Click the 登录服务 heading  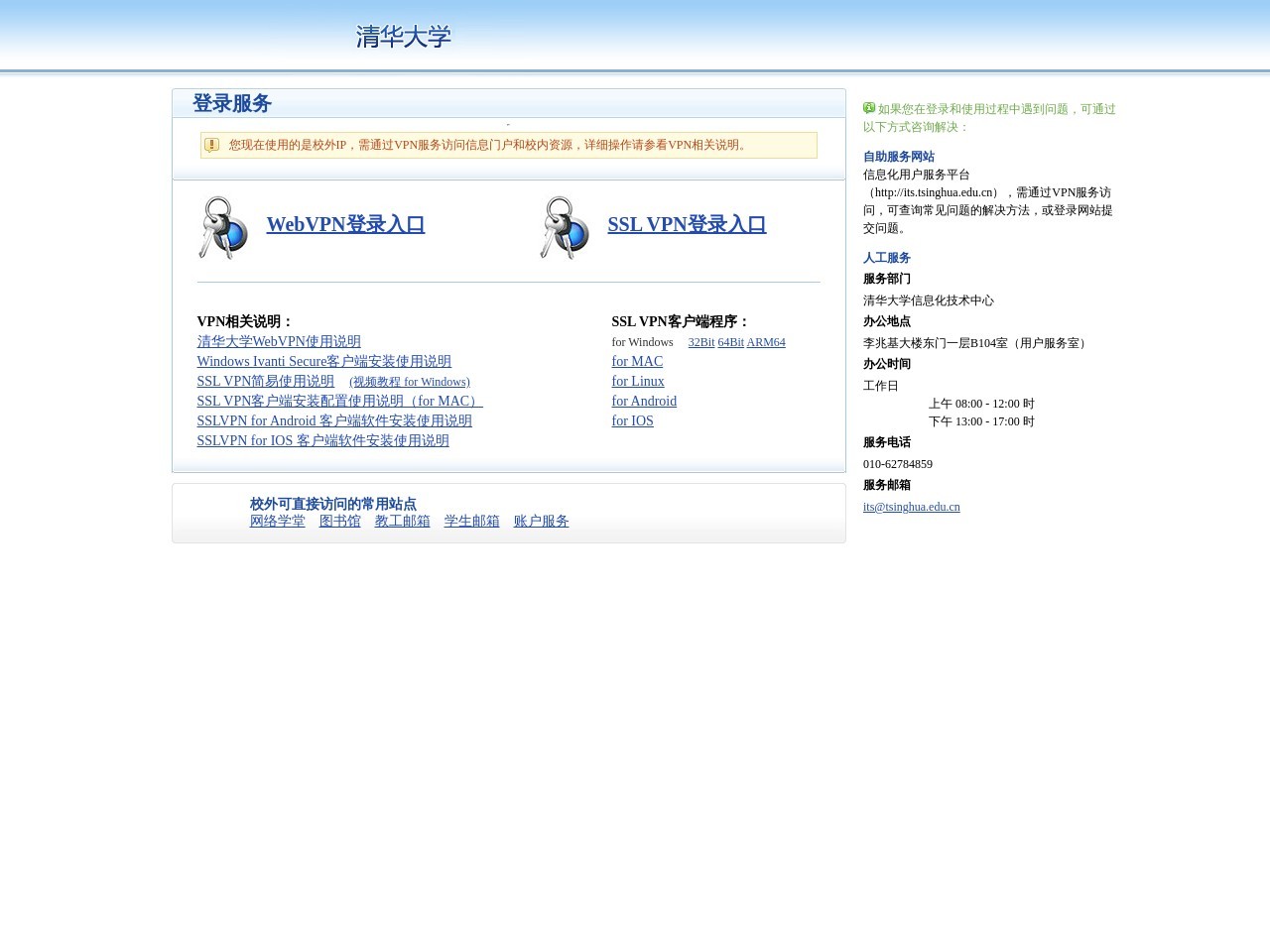point(232,103)
